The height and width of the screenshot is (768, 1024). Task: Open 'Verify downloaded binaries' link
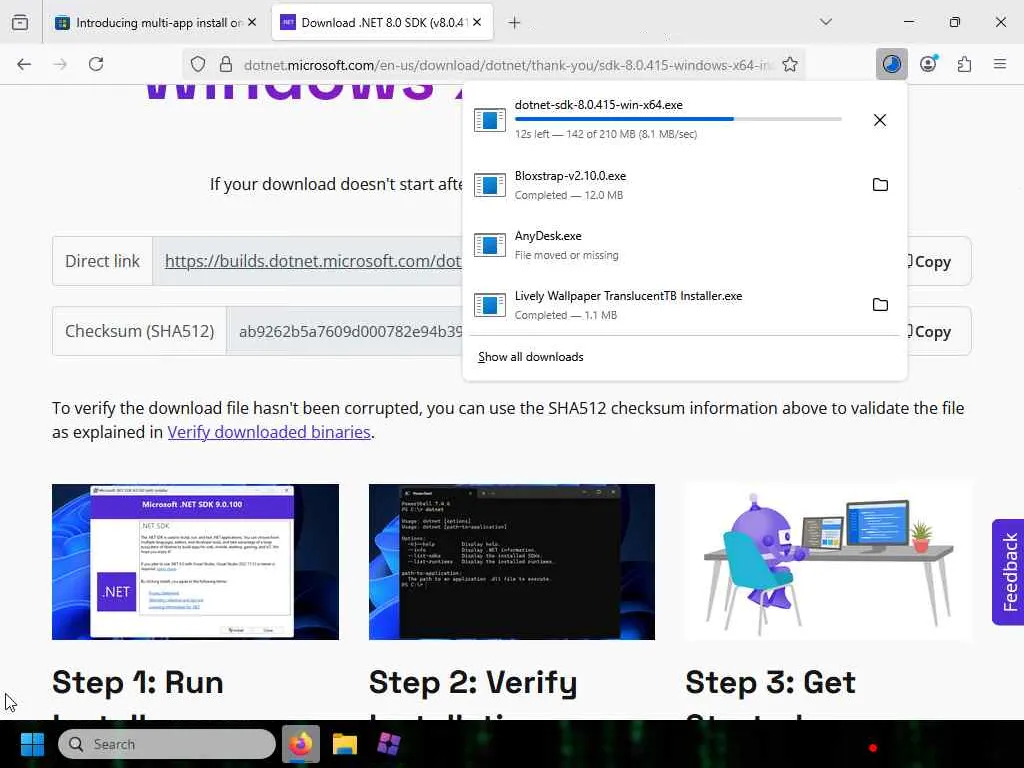pyautogui.click(x=269, y=432)
